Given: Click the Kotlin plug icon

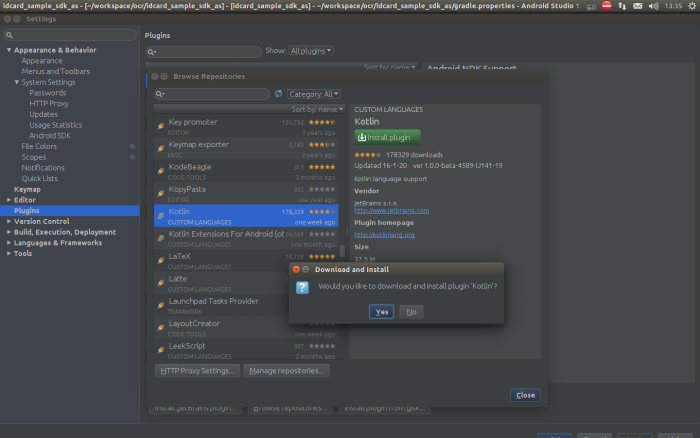Looking at the screenshot, I should [x=161, y=216].
